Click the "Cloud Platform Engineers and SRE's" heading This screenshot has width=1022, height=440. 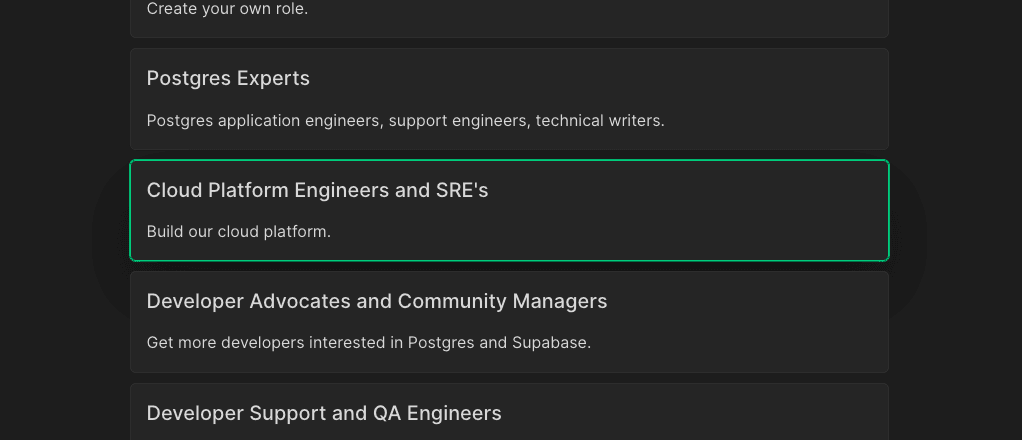pyautogui.click(x=317, y=190)
